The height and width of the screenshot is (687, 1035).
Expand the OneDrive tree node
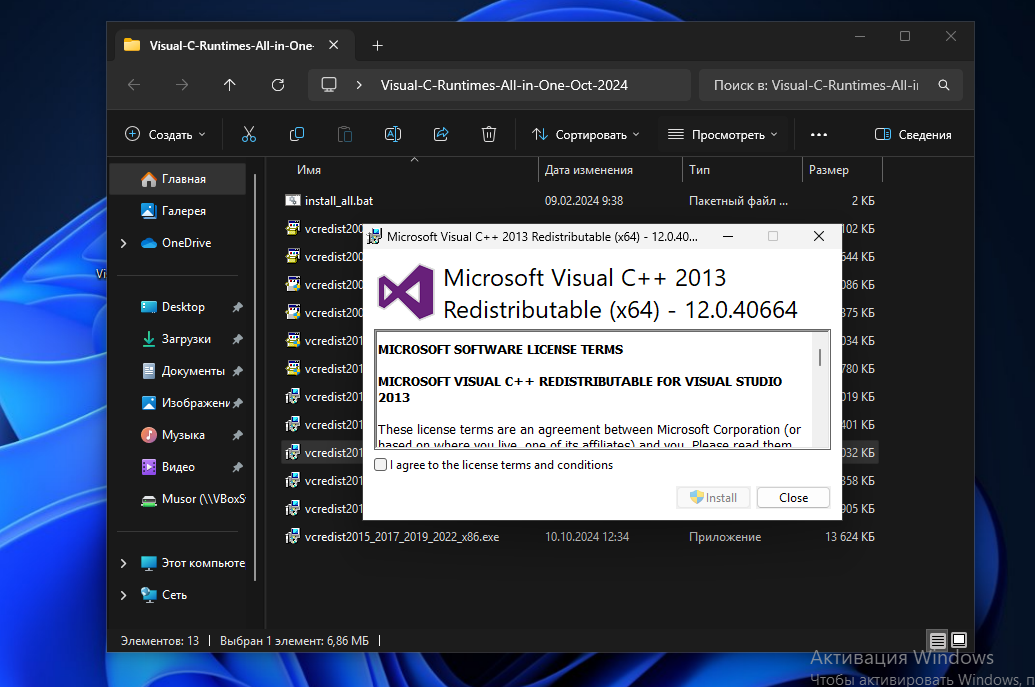pyautogui.click(x=123, y=243)
